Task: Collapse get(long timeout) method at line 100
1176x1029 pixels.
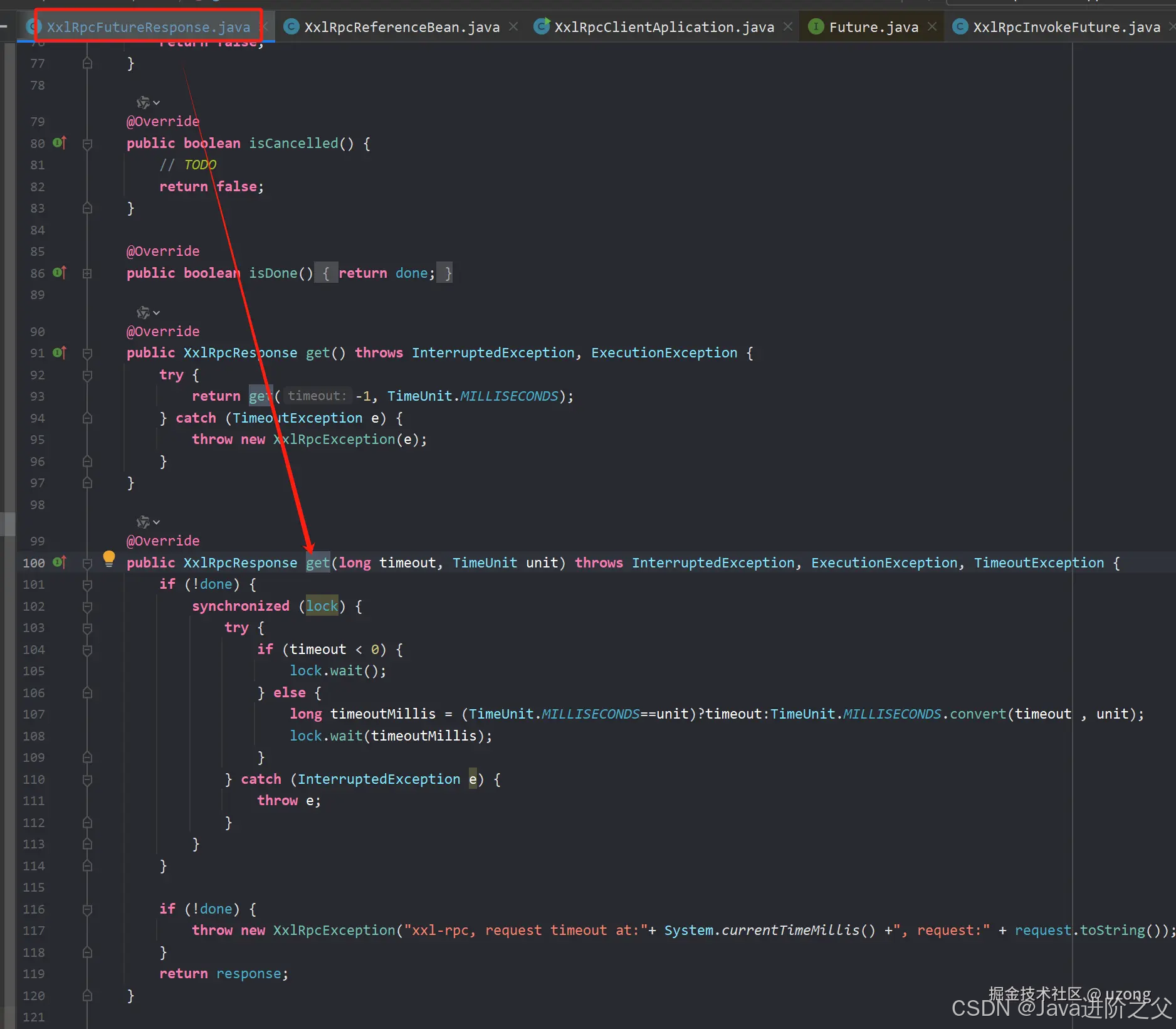Action: (87, 563)
